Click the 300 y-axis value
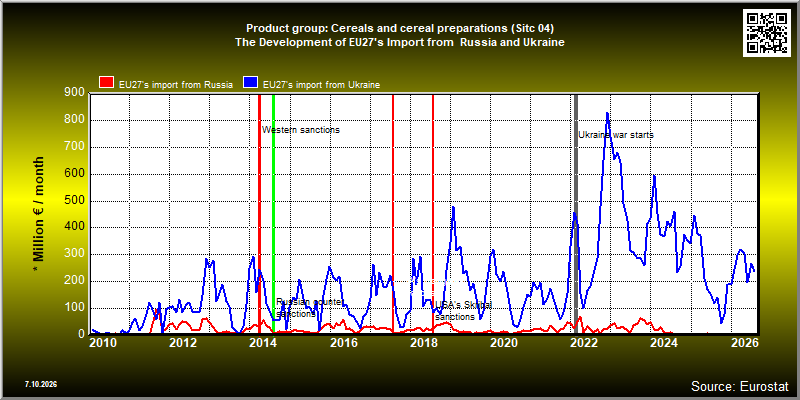 point(76,254)
